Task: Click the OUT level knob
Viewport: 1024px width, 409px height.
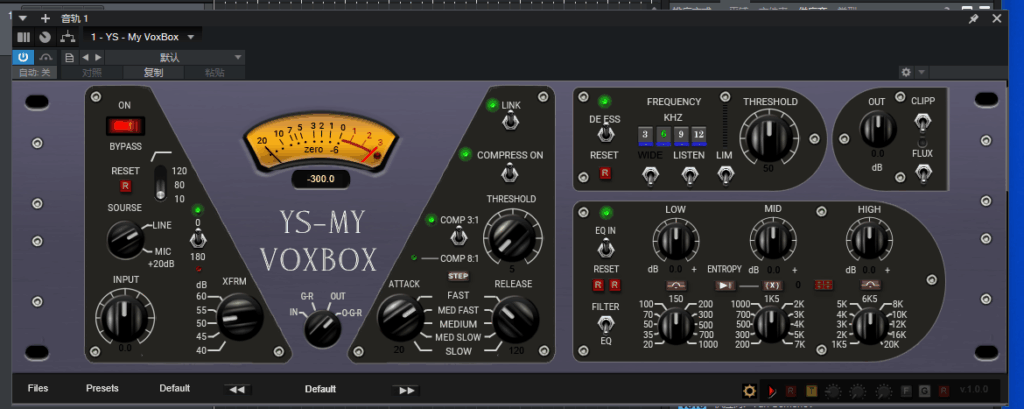Action: pyautogui.click(x=878, y=129)
